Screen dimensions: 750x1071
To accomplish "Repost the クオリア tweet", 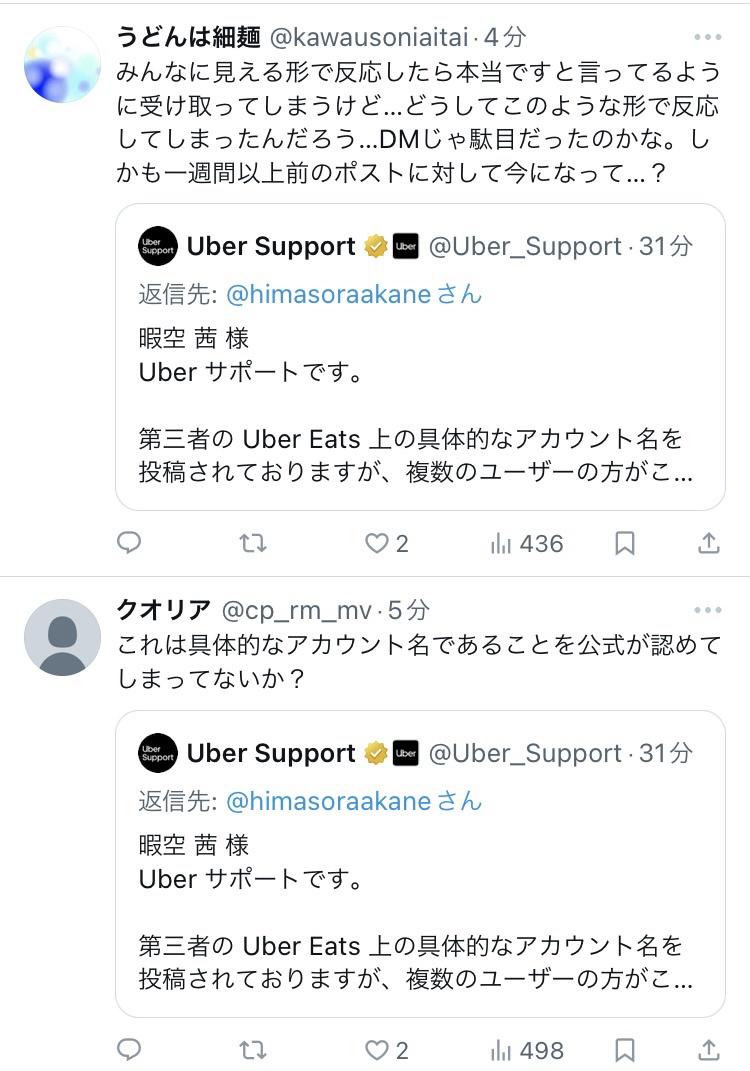I will pyautogui.click(x=254, y=1050).
